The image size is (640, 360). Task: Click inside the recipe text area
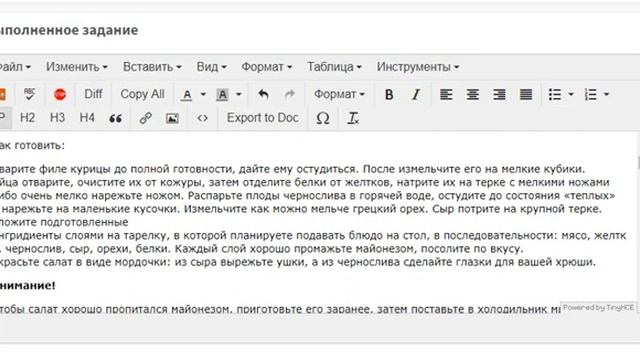coord(317,223)
